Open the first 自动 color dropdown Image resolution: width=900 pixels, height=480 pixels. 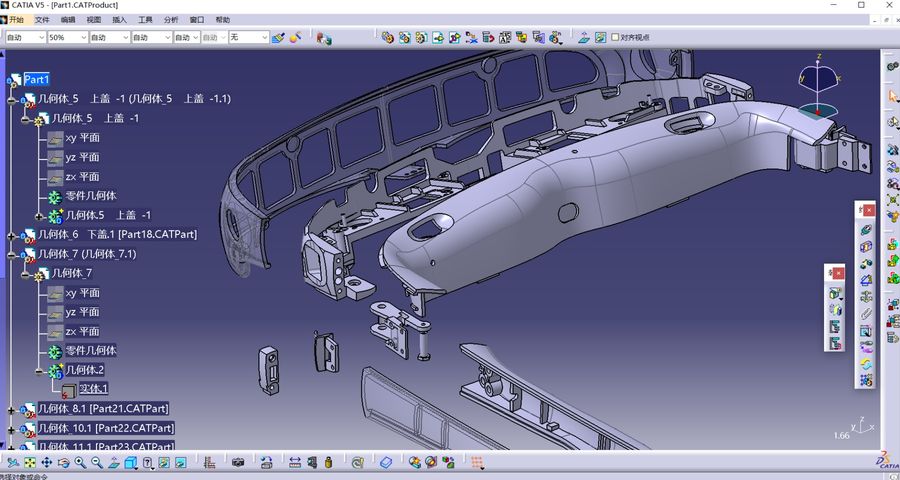click(25, 37)
